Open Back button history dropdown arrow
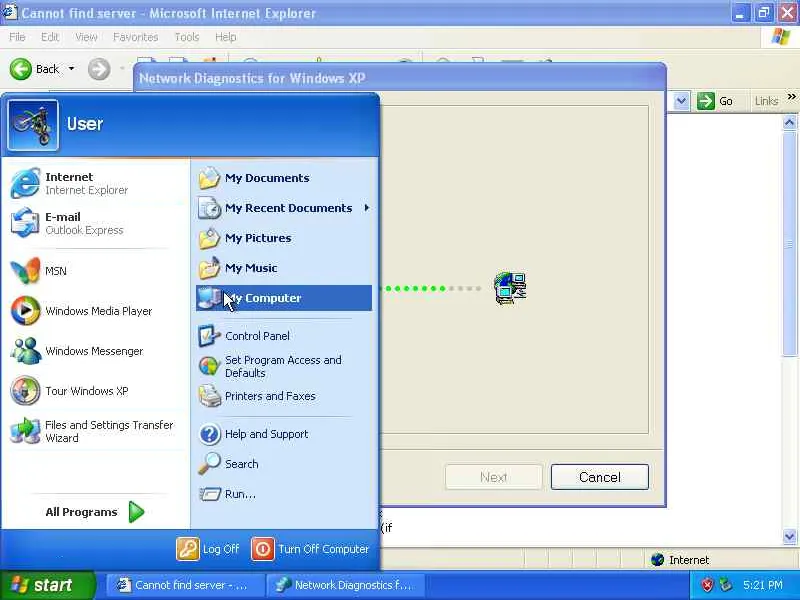Image resolution: width=800 pixels, height=600 pixels. click(x=71, y=69)
